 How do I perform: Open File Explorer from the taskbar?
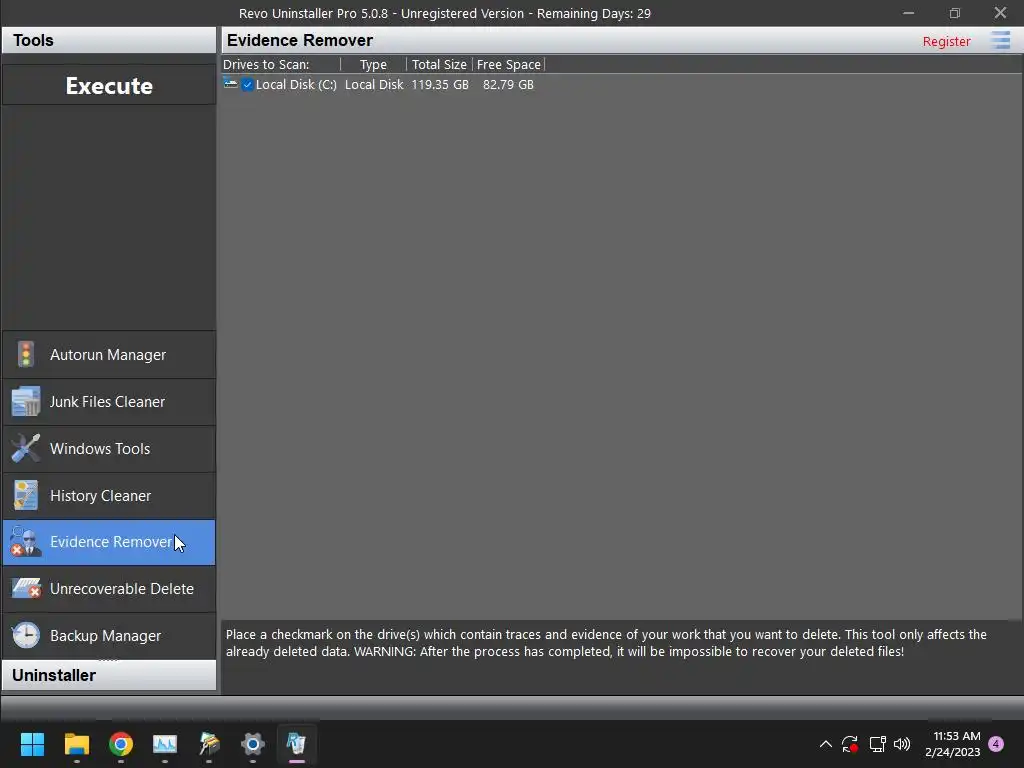[76, 744]
